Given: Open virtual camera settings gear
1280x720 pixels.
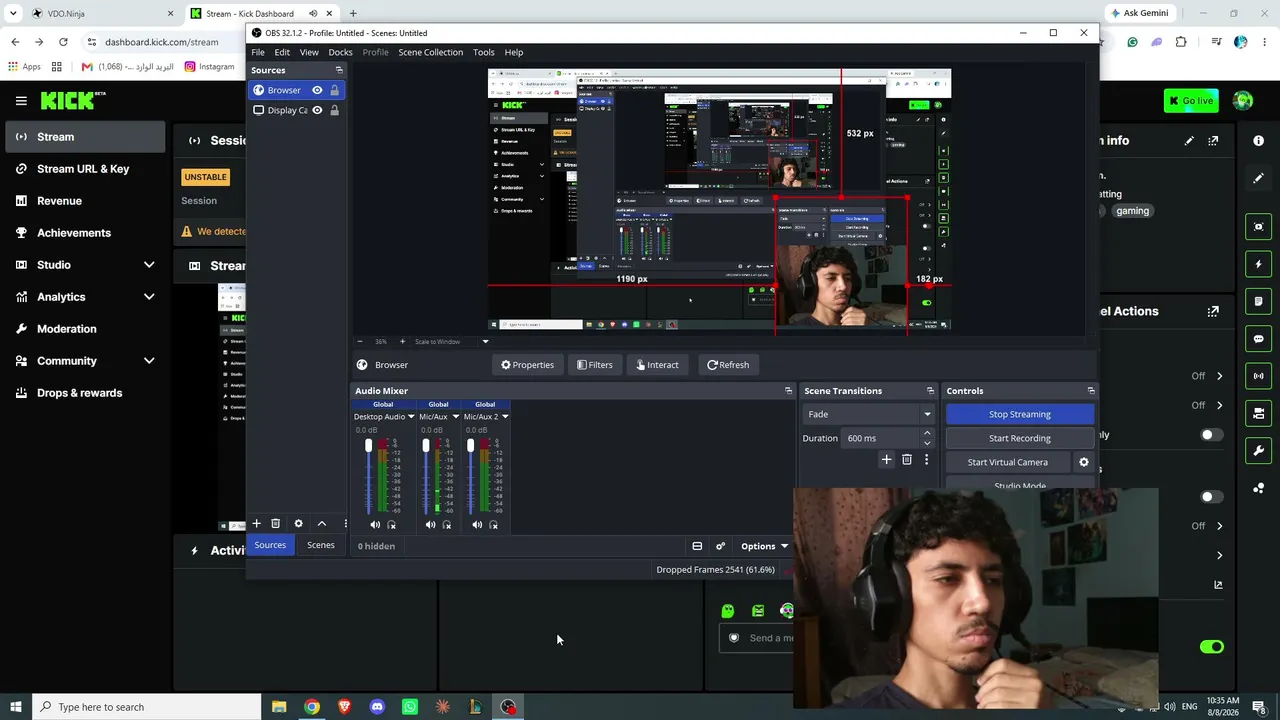Looking at the screenshot, I should click(x=1084, y=462).
